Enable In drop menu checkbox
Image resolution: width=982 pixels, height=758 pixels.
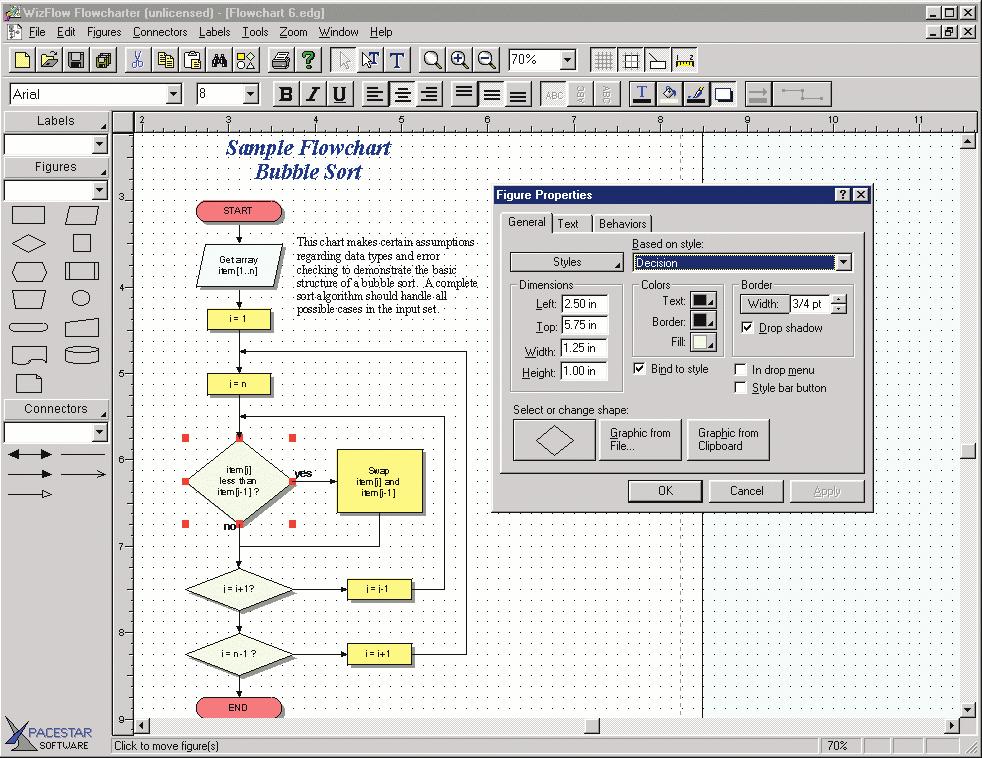click(x=740, y=370)
